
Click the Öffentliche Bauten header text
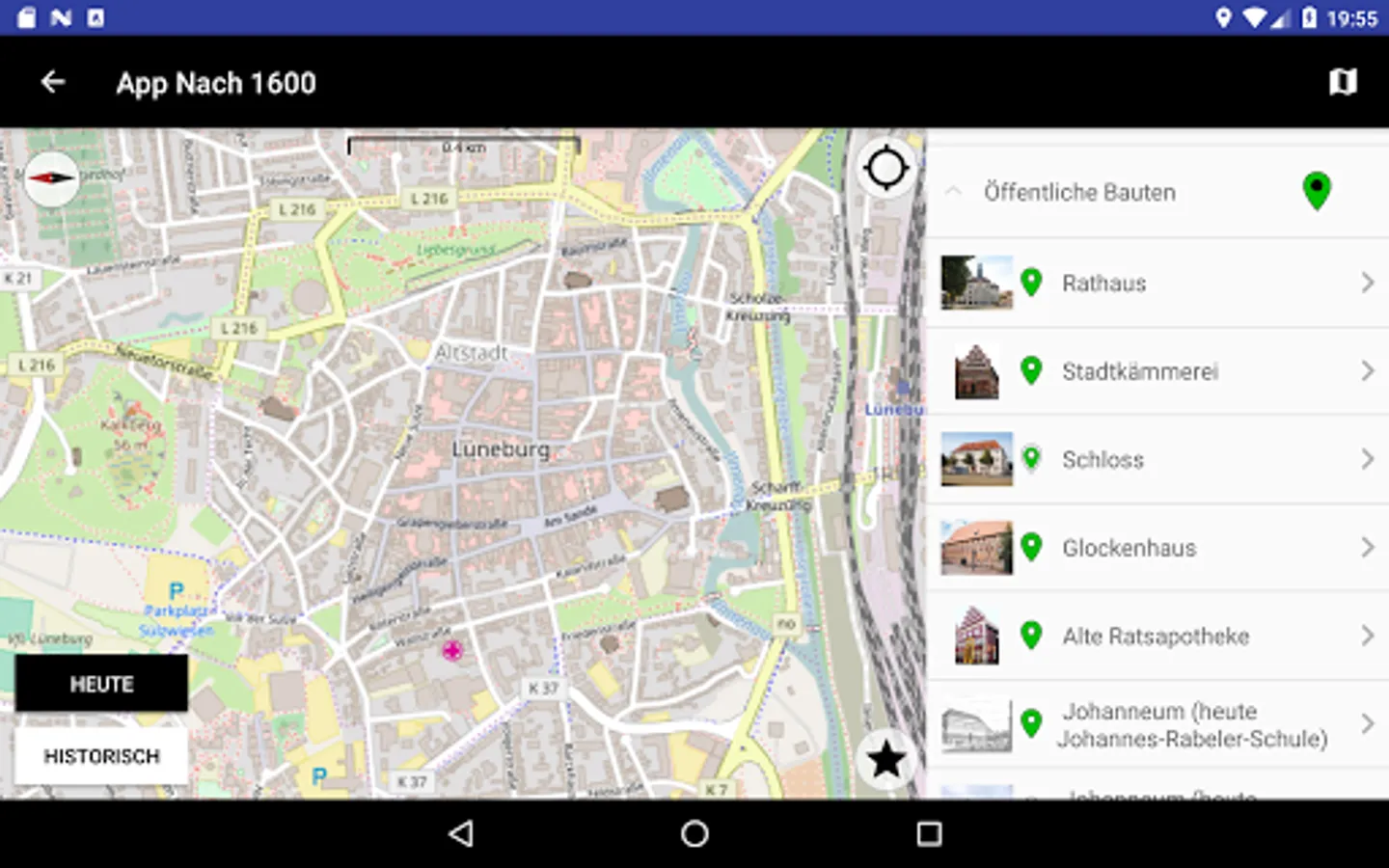click(1079, 192)
